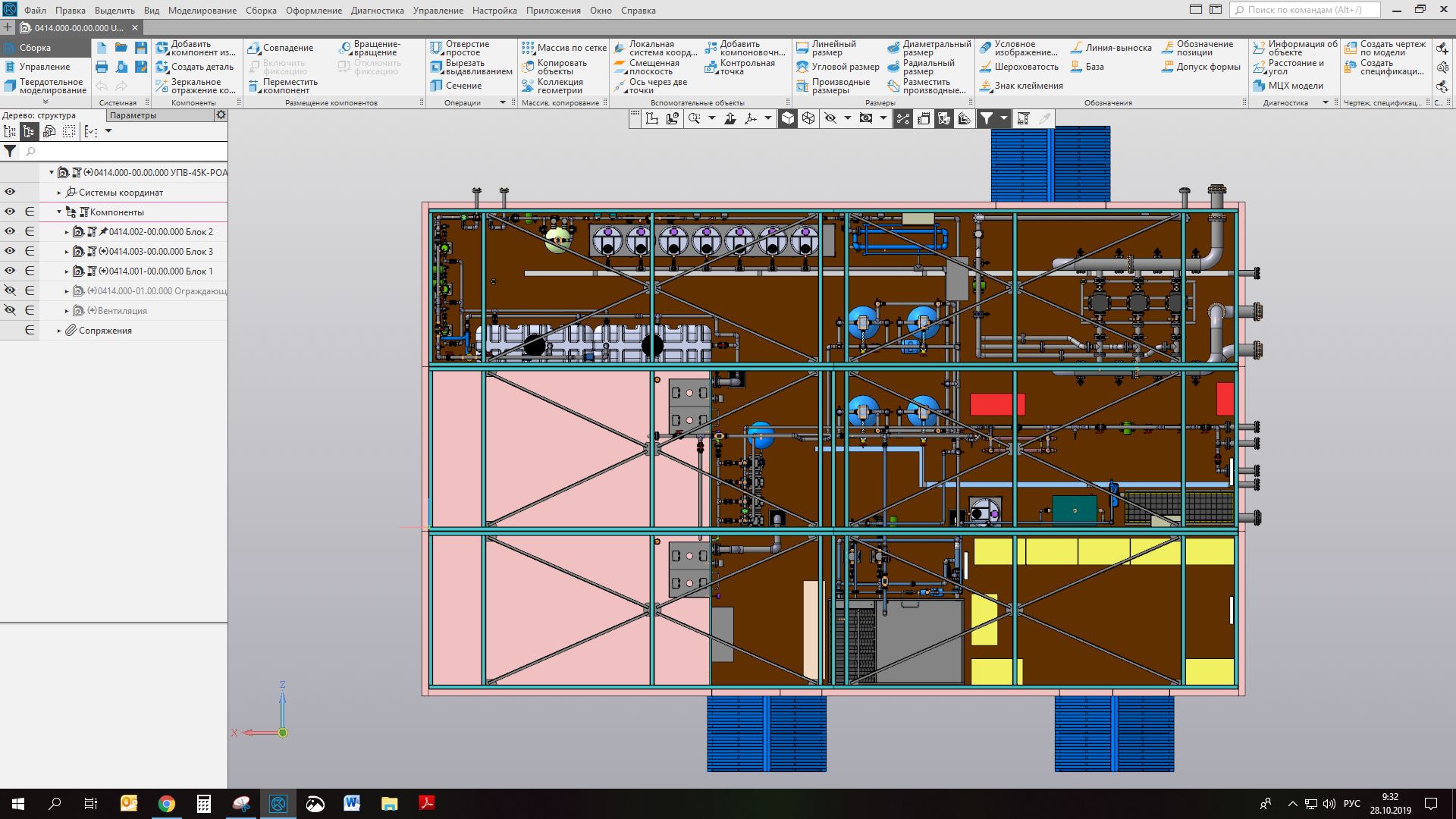
Task: Switch to wireframe display cube icon
Action: [808, 118]
